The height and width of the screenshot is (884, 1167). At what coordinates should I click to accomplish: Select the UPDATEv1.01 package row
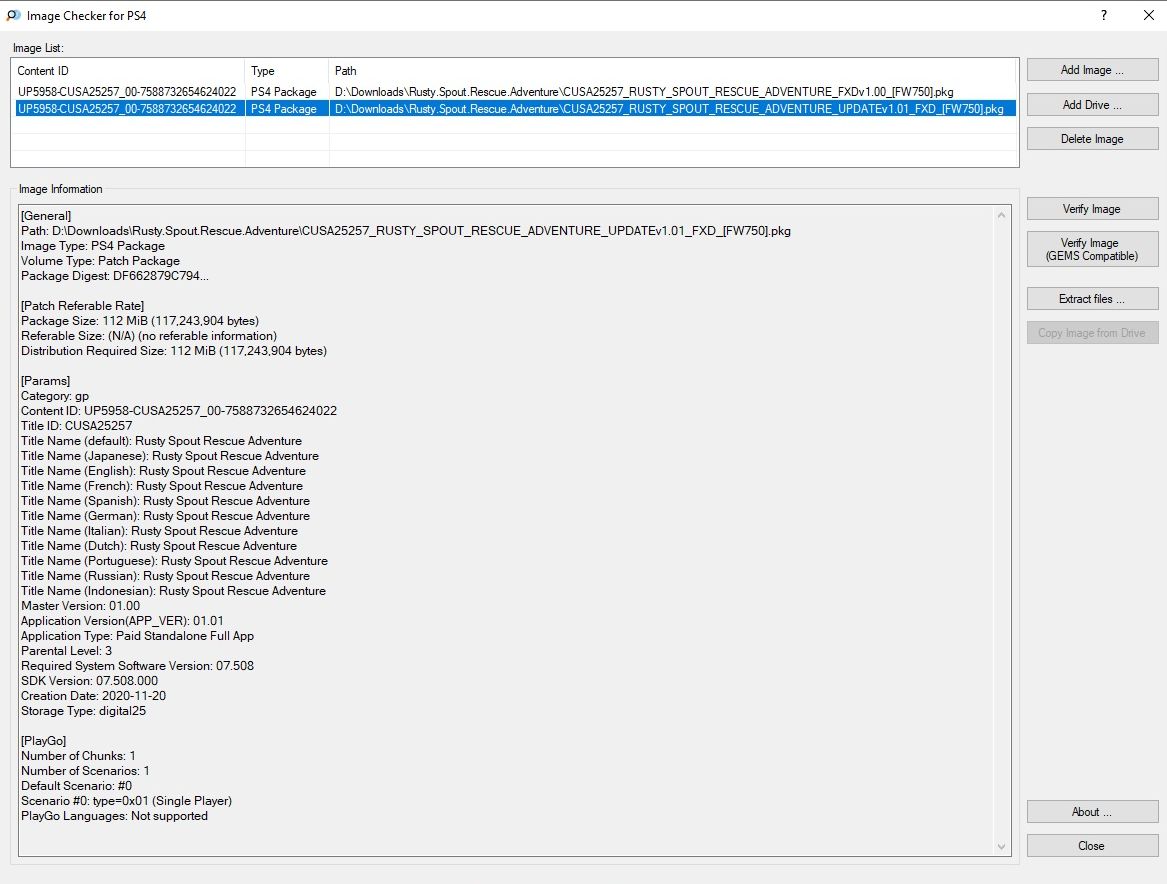(x=500, y=109)
